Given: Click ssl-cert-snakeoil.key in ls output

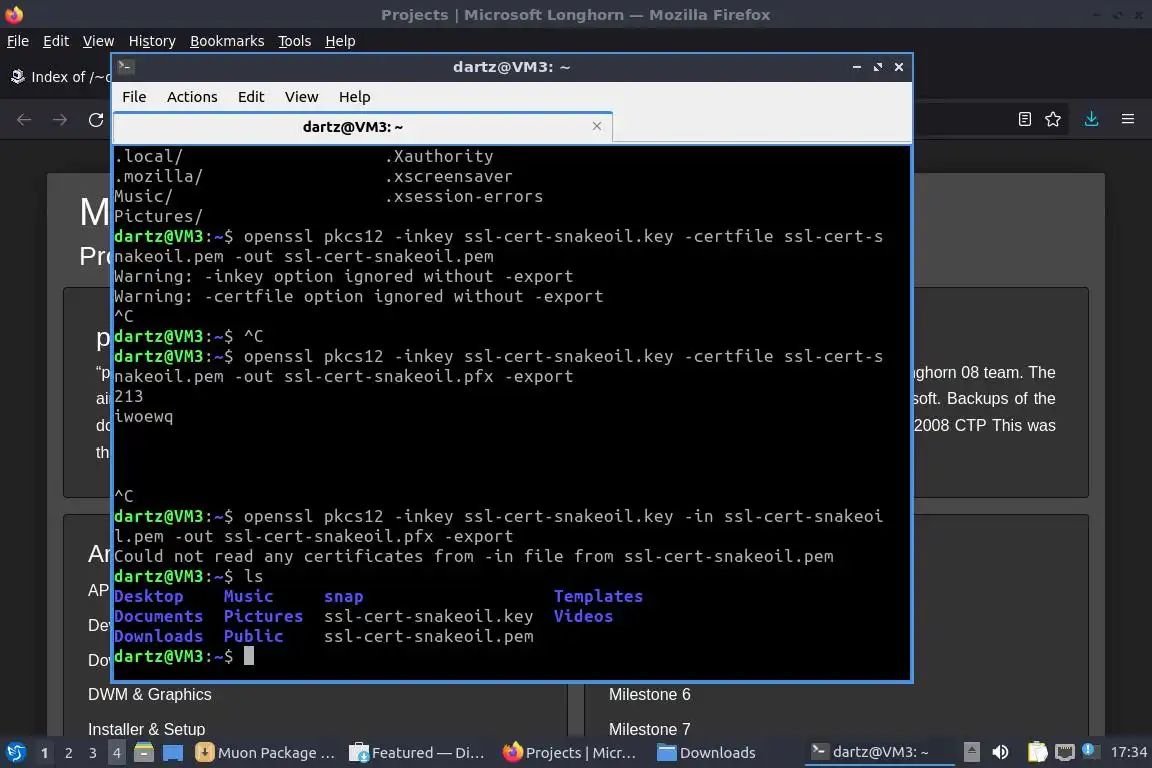Looking at the screenshot, I should (x=428, y=616).
